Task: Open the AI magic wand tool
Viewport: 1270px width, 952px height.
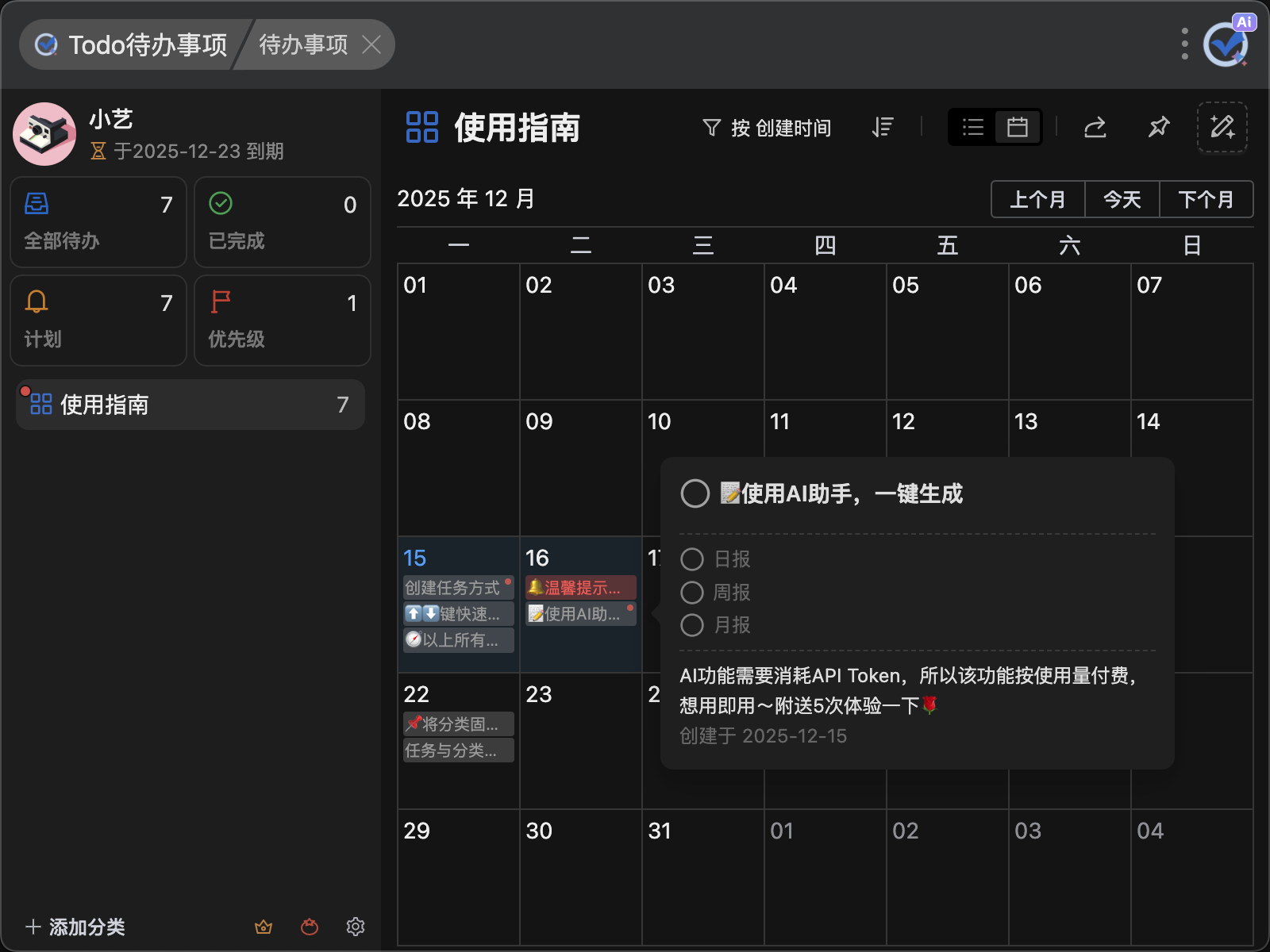Action: 1222,127
